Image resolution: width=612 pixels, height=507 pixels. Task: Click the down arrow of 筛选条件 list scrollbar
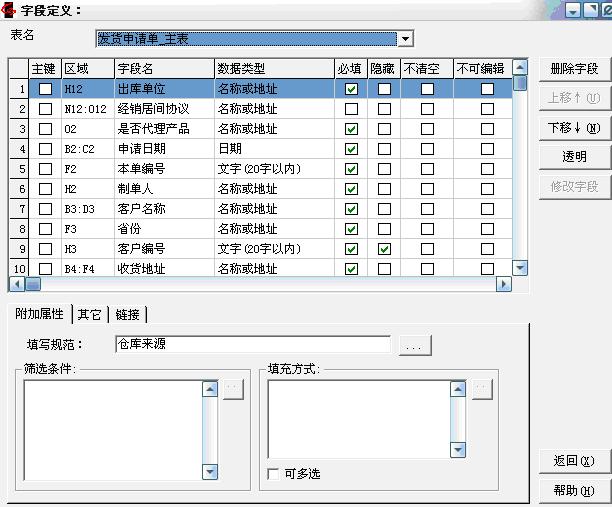[210, 472]
